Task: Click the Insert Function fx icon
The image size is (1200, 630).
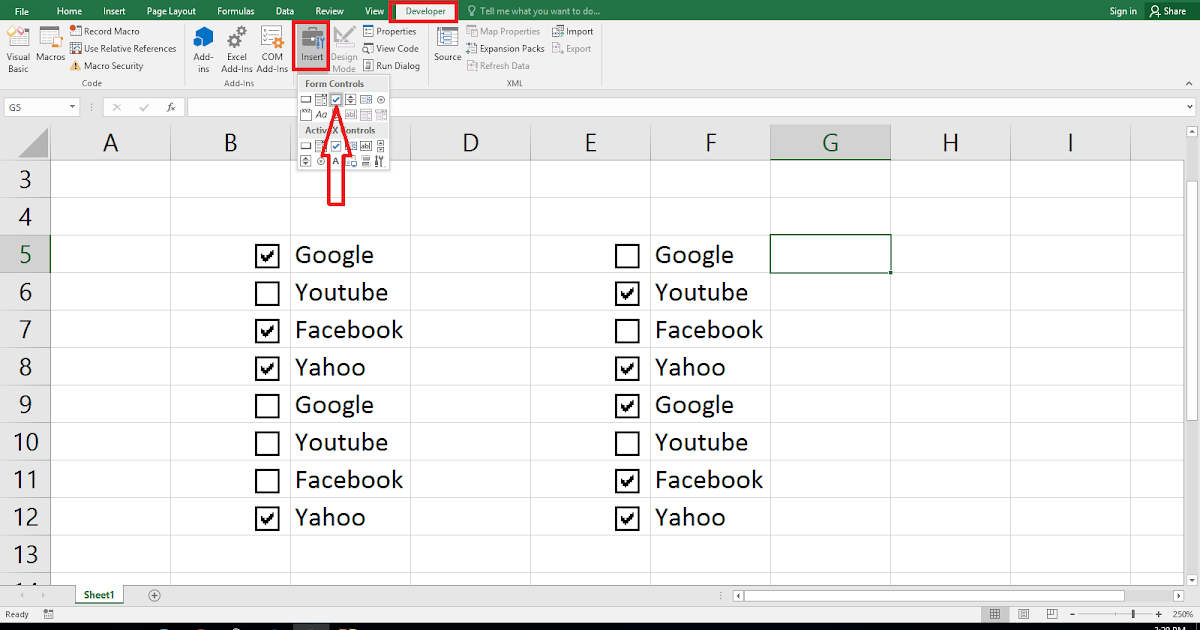Action: point(171,107)
